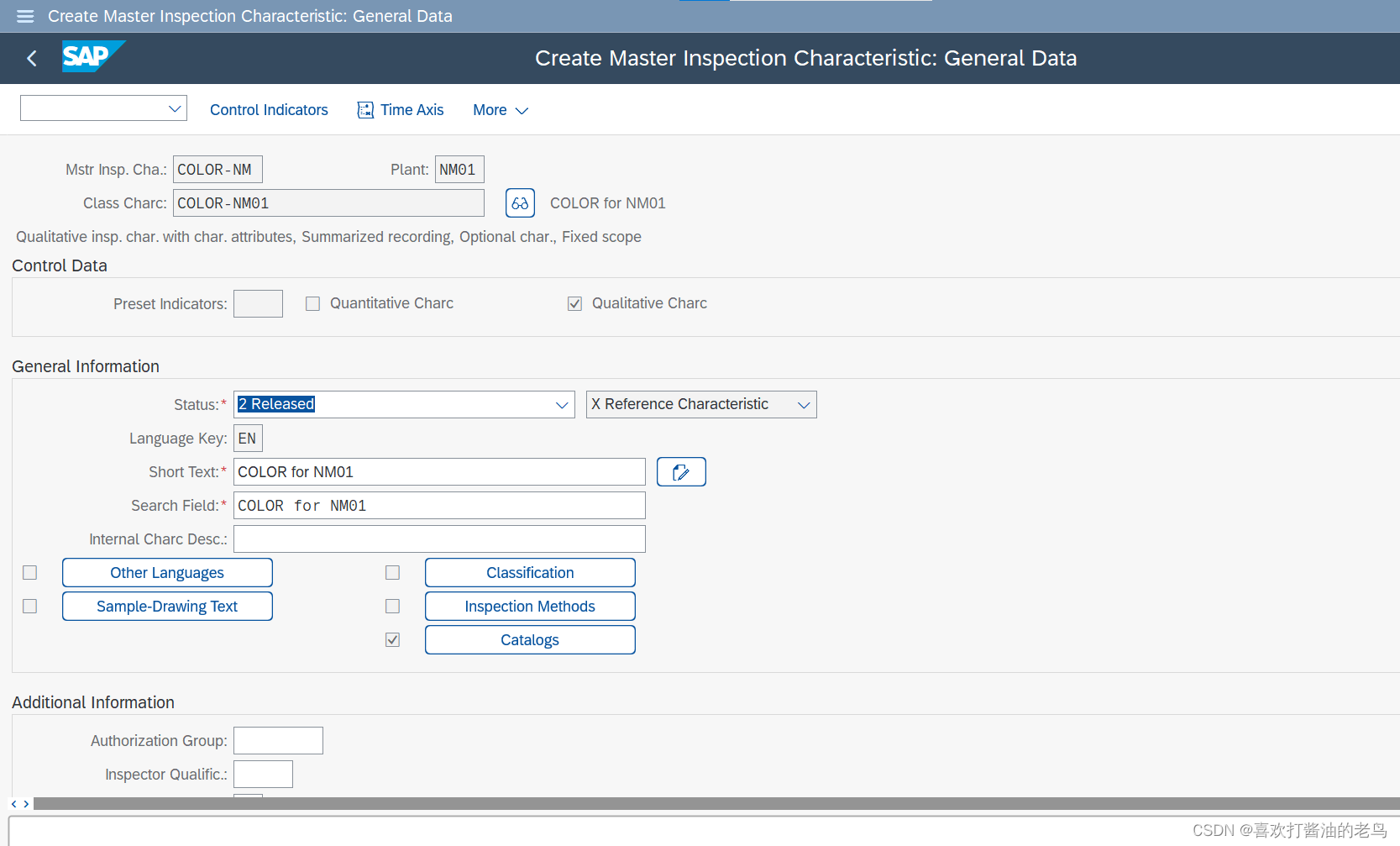Open Other Languages
This screenshot has height=846, width=1400.
pyautogui.click(x=166, y=572)
